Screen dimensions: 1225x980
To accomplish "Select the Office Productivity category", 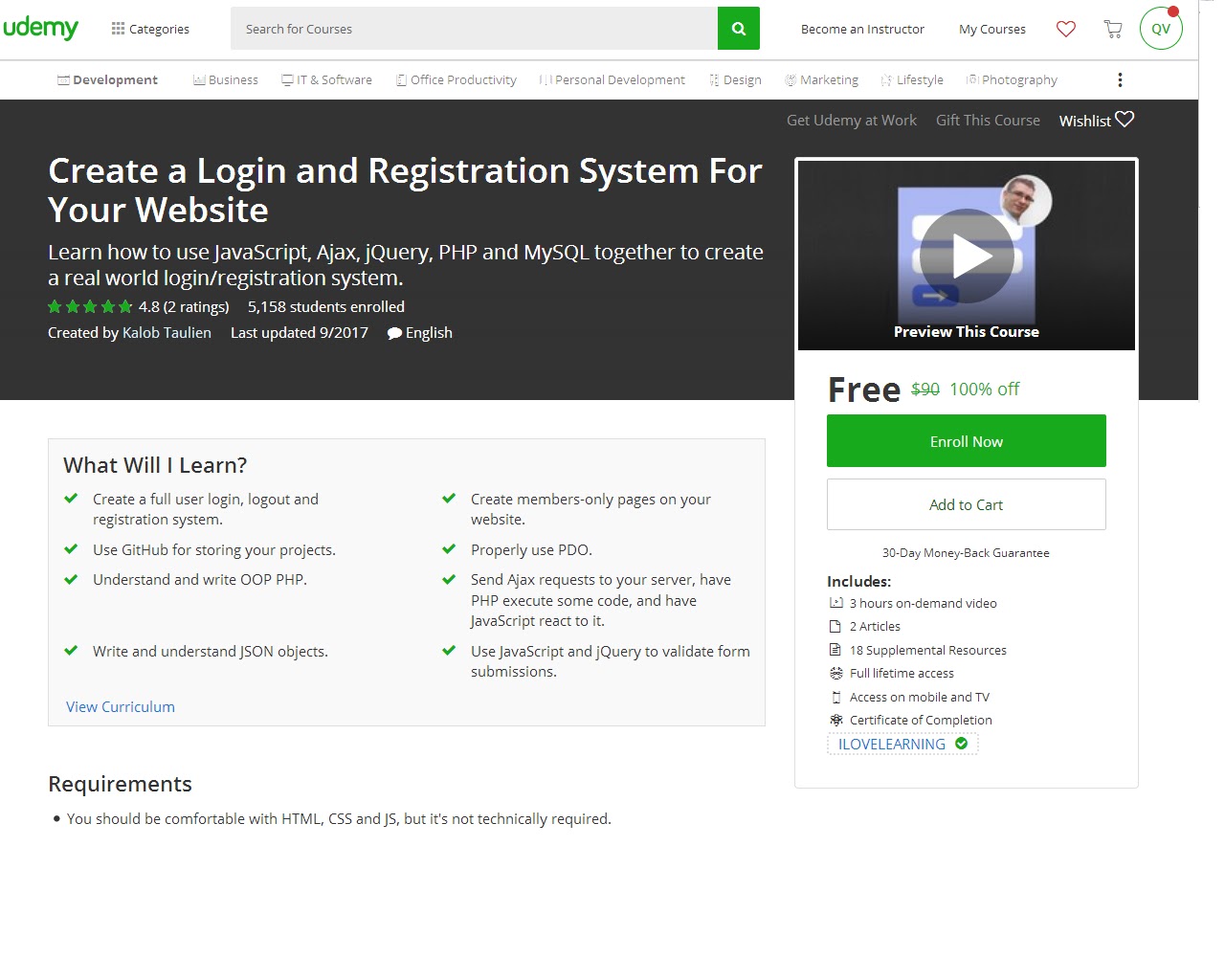I will tap(457, 80).
